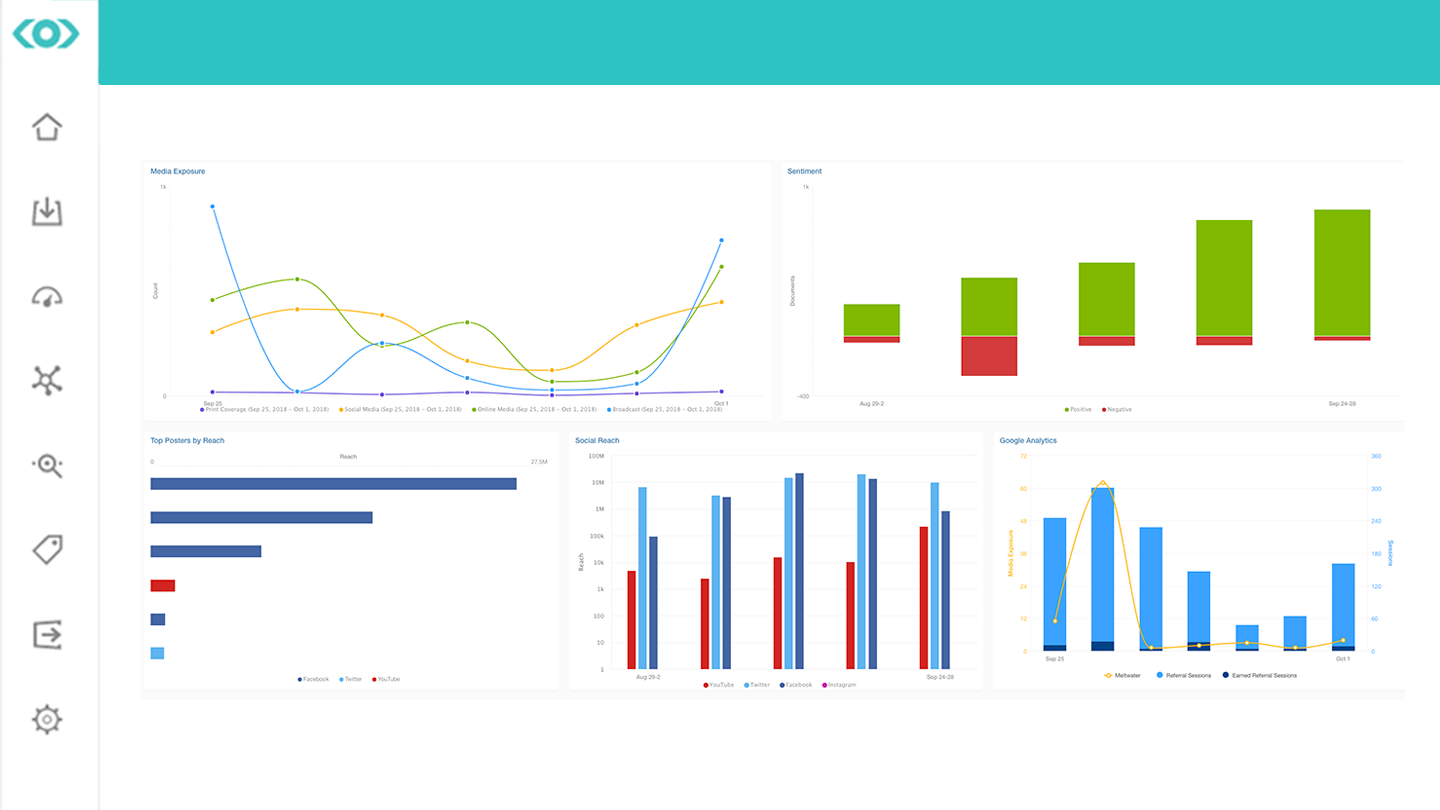Viewport: 1440px width, 810px height.
Task: Open the Google Analytics widget title
Action: tap(1027, 440)
